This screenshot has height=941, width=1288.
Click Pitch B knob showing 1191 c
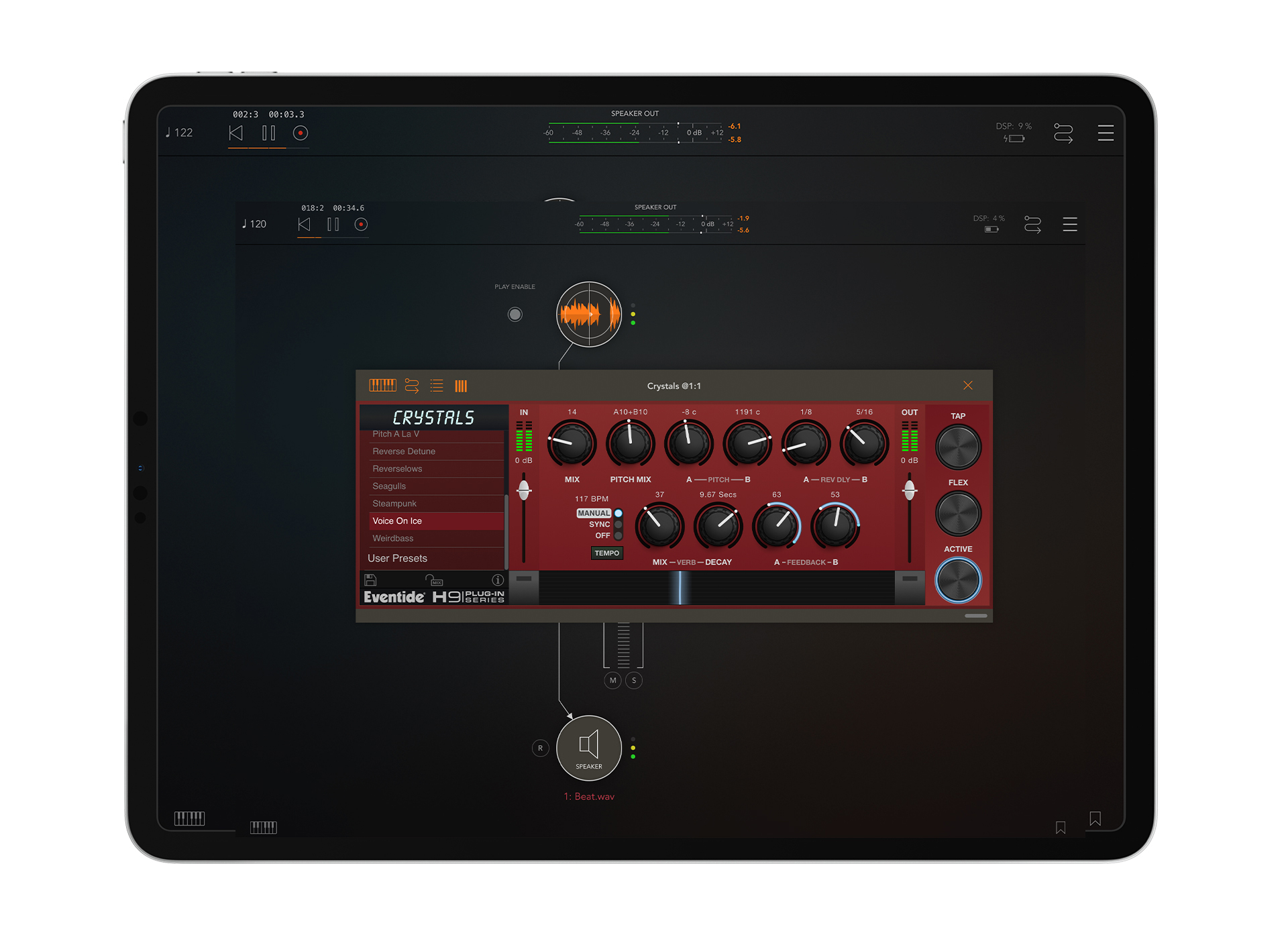(747, 443)
